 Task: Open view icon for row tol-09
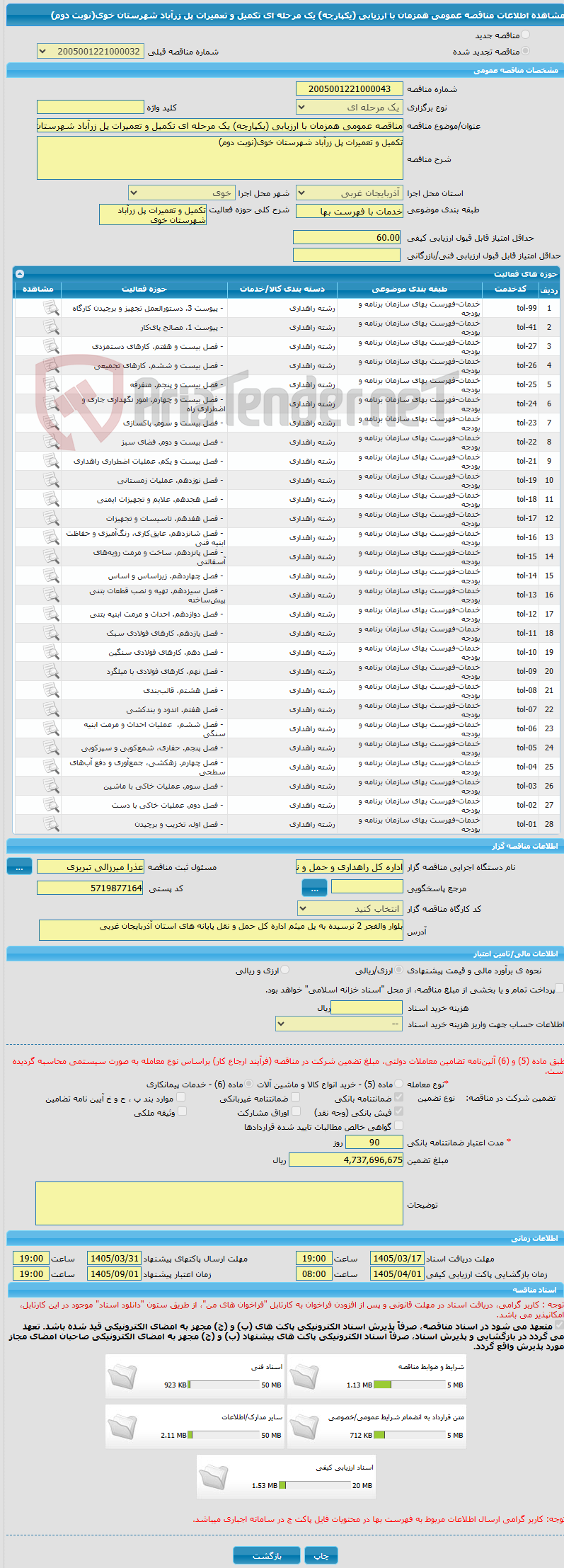(51, 671)
